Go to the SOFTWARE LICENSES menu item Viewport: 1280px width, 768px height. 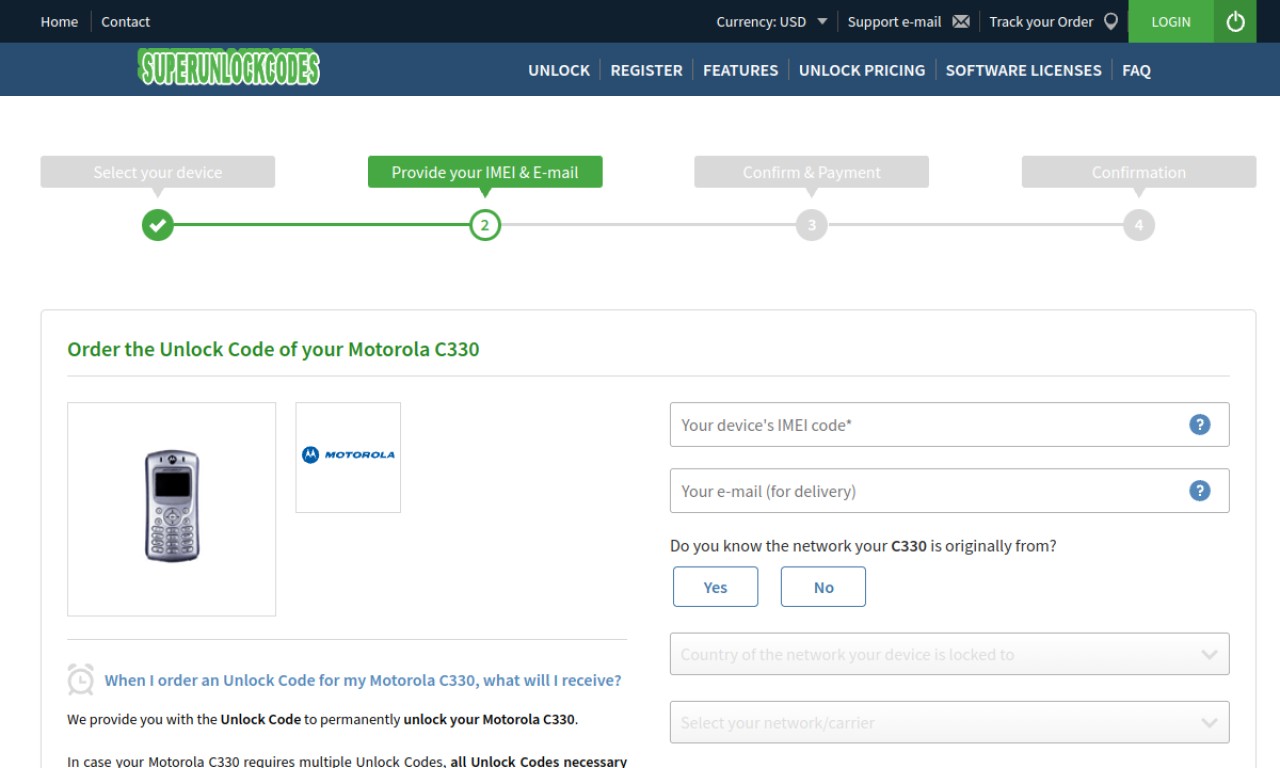point(1023,70)
